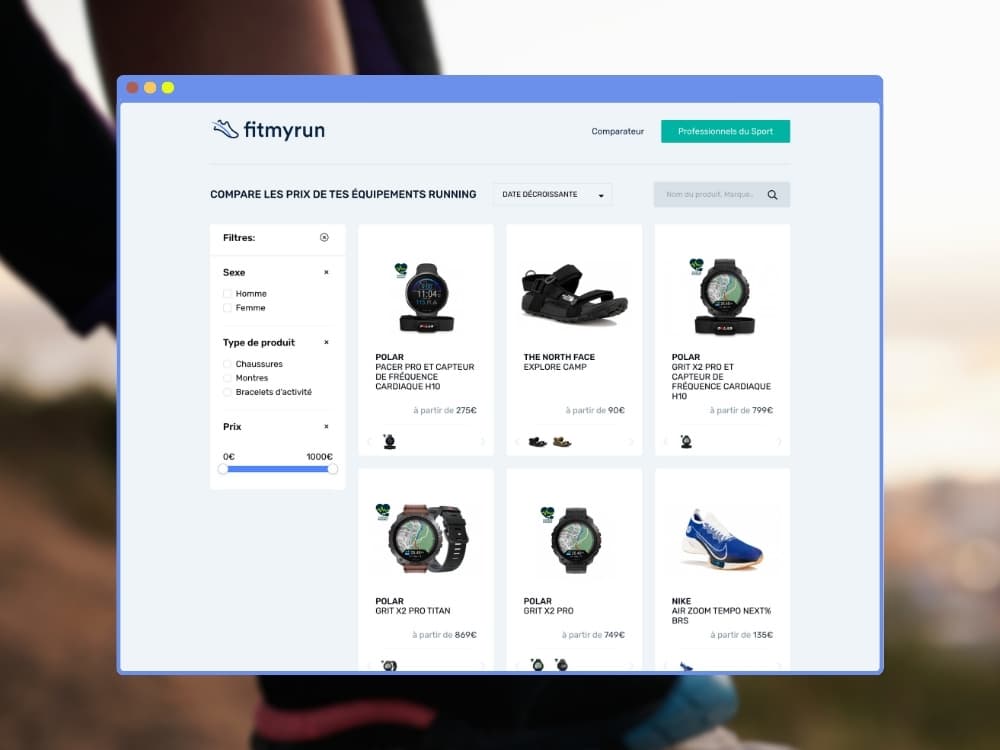Tick the Homme checkbox

pyautogui.click(x=228, y=293)
